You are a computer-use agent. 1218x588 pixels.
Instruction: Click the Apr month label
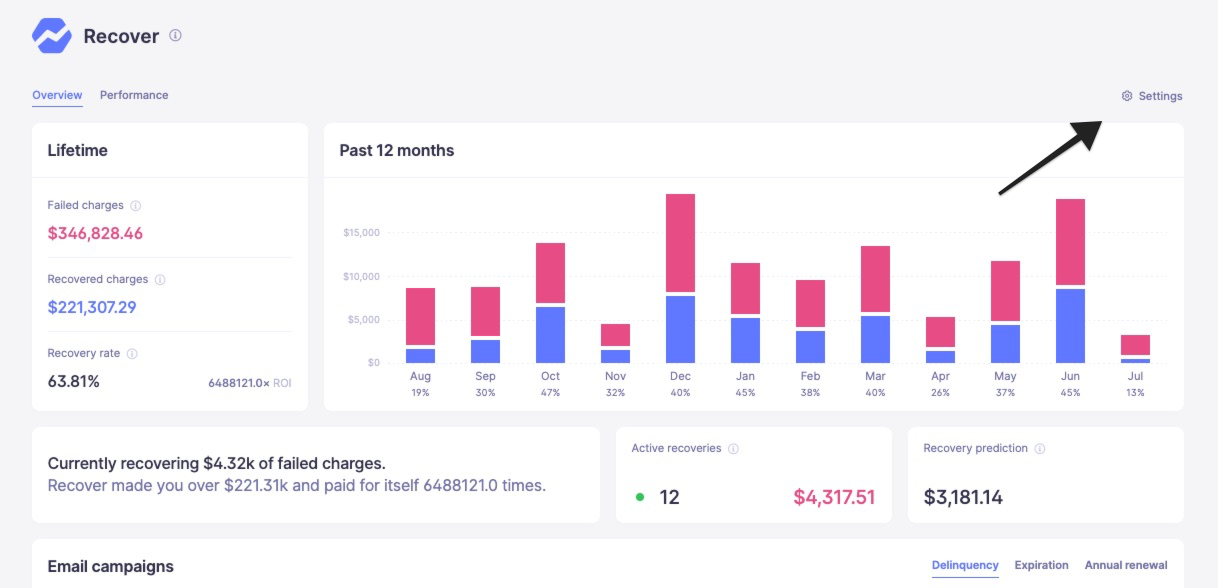coord(940,377)
